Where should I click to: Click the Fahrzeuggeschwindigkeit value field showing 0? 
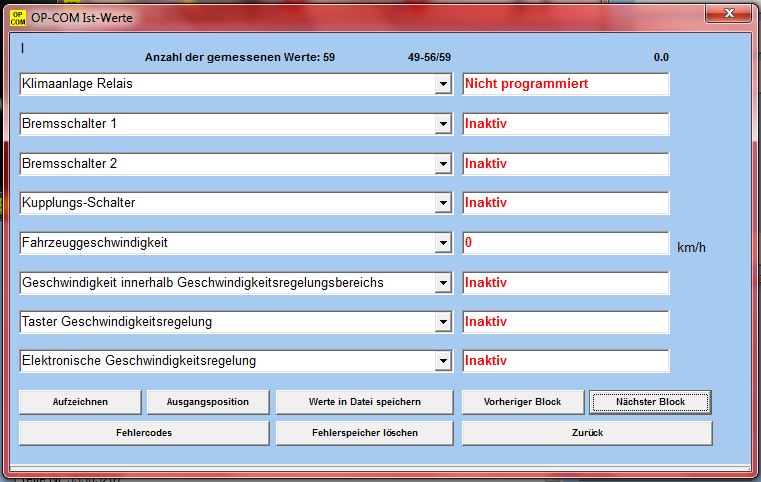click(x=566, y=243)
